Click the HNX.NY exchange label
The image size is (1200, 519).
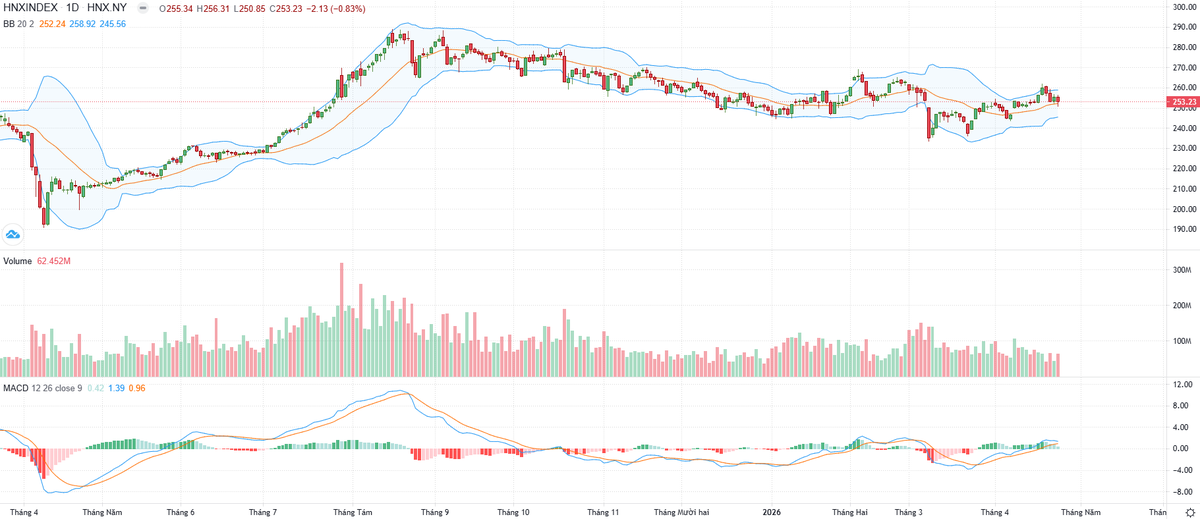pyautogui.click(x=108, y=6)
